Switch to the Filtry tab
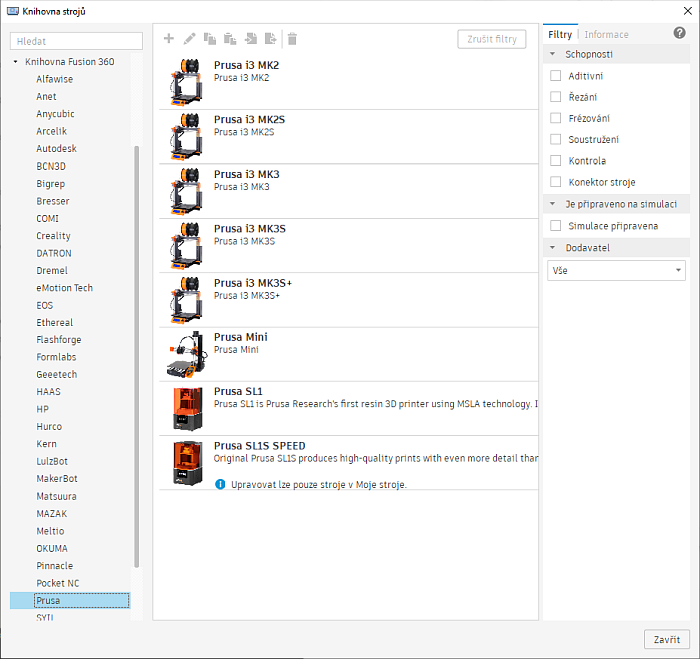700x659 pixels. (560, 34)
